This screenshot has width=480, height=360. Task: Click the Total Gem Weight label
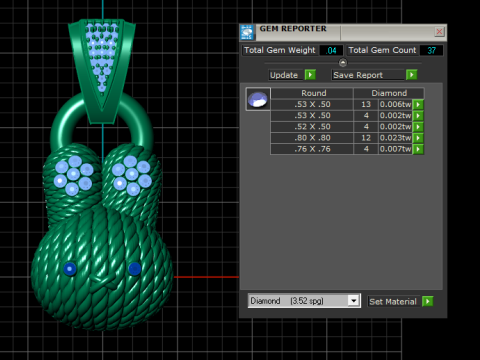pos(279,50)
